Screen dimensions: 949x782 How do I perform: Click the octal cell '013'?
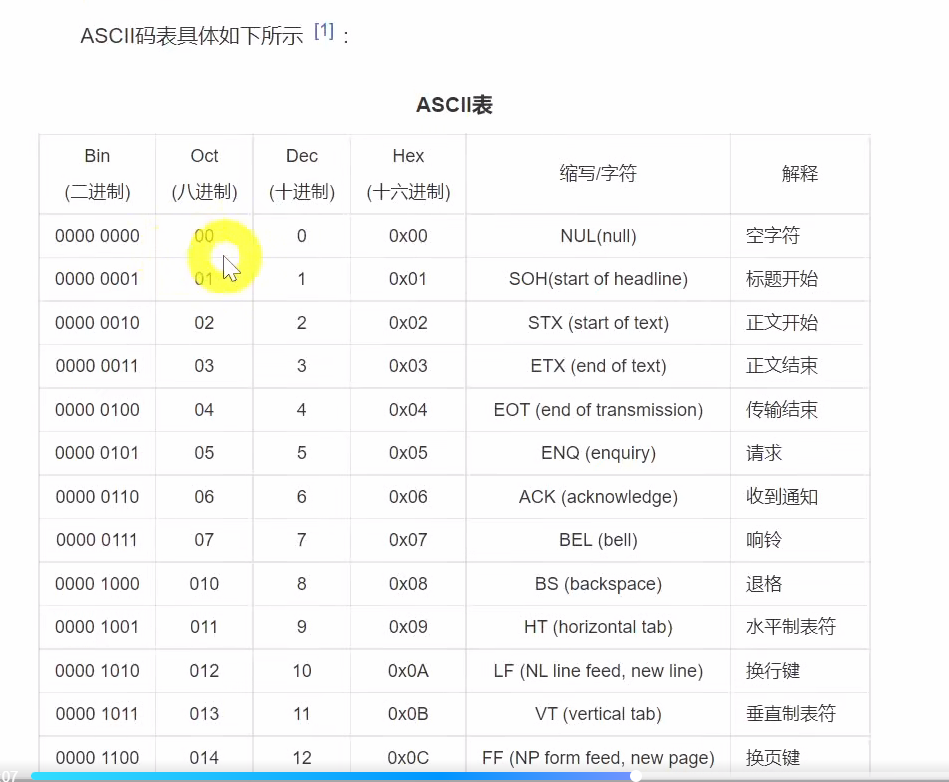click(x=204, y=714)
